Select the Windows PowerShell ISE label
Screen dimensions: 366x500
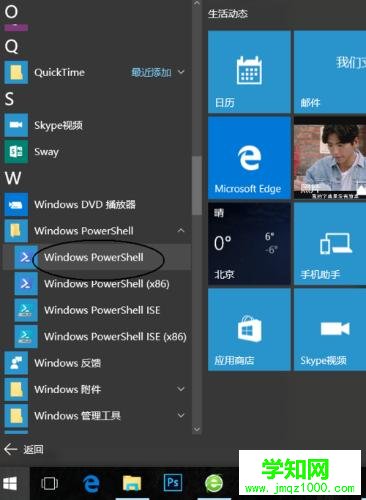[x=102, y=310]
